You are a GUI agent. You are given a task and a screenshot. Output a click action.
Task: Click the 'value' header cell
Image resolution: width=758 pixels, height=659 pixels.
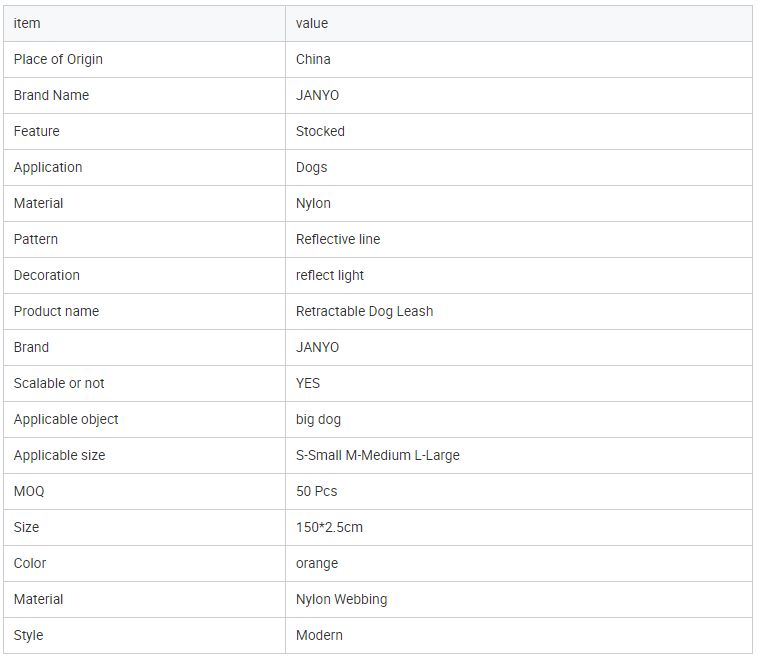(312, 23)
